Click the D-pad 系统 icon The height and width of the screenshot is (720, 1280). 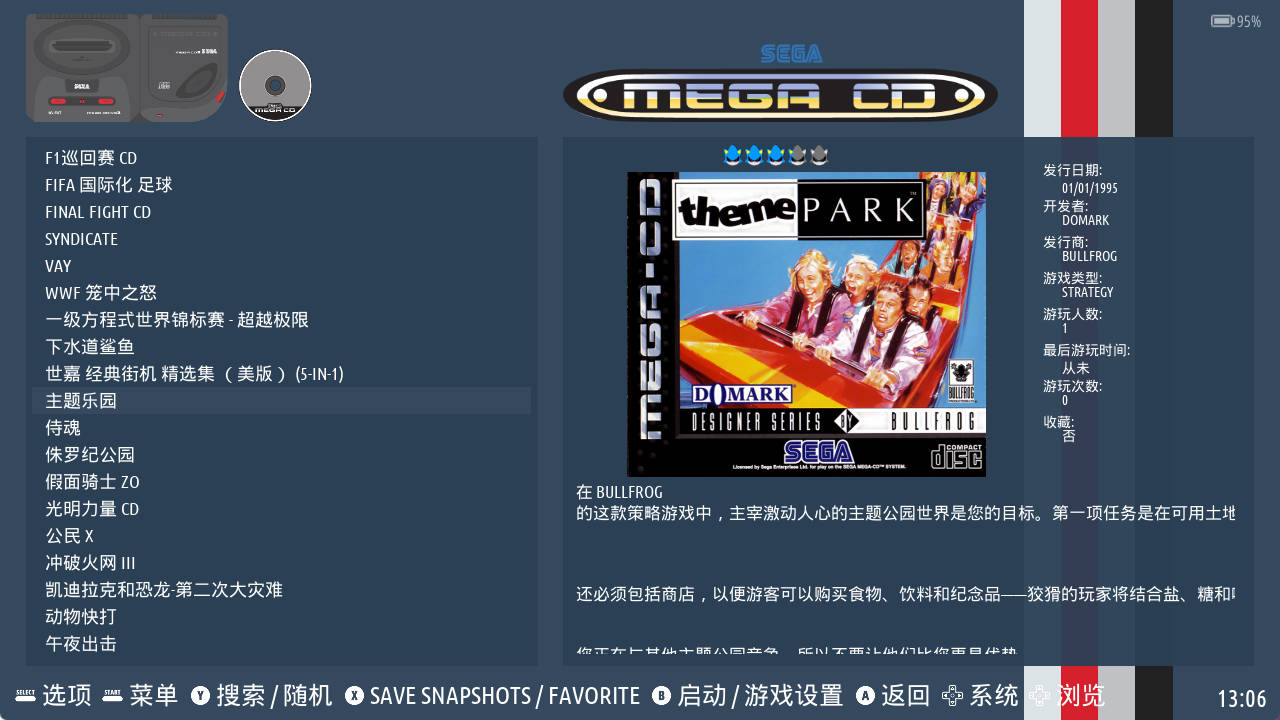953,695
